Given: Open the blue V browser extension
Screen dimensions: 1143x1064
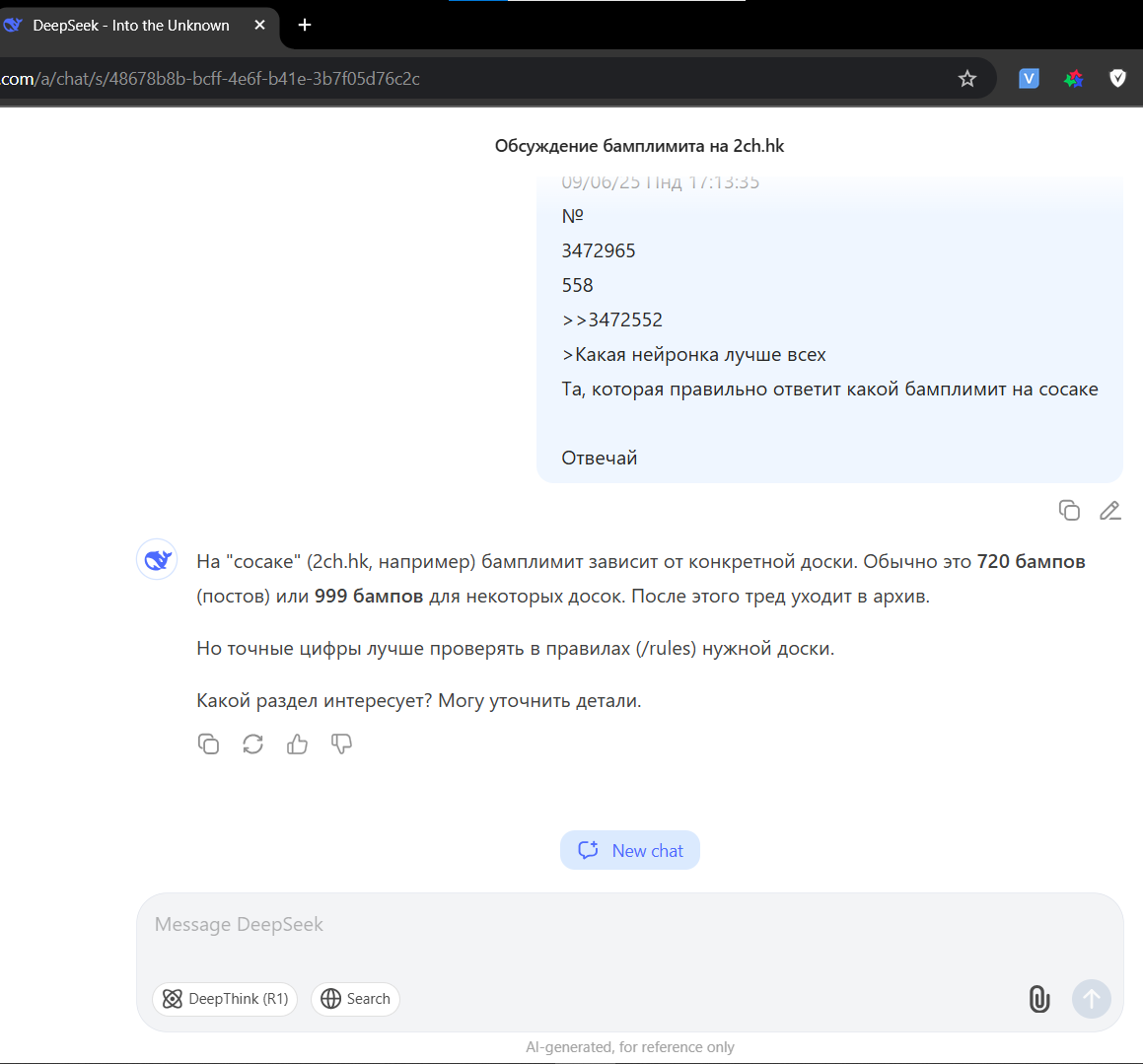Looking at the screenshot, I should pos(1029,78).
